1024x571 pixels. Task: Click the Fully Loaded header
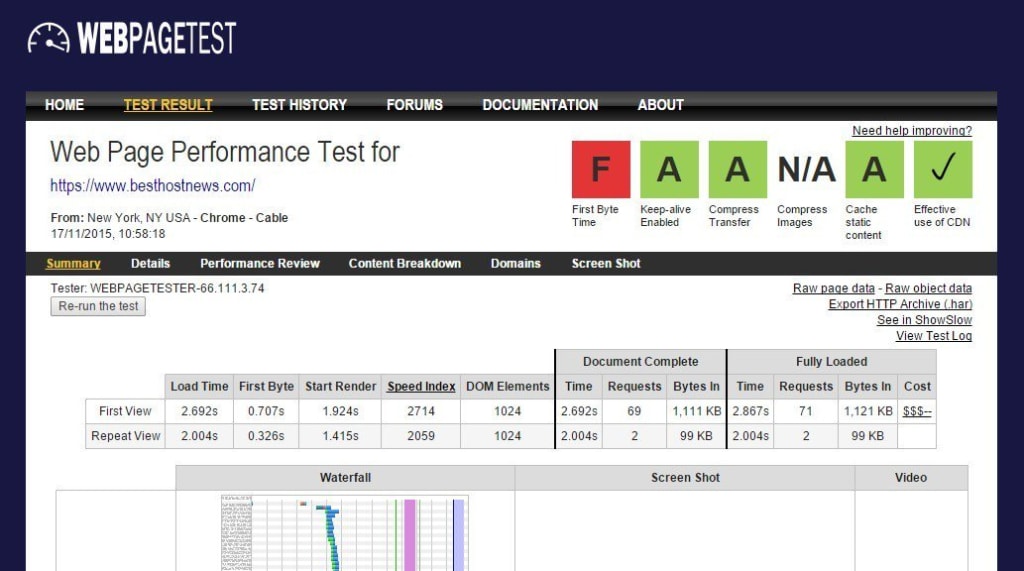point(831,362)
